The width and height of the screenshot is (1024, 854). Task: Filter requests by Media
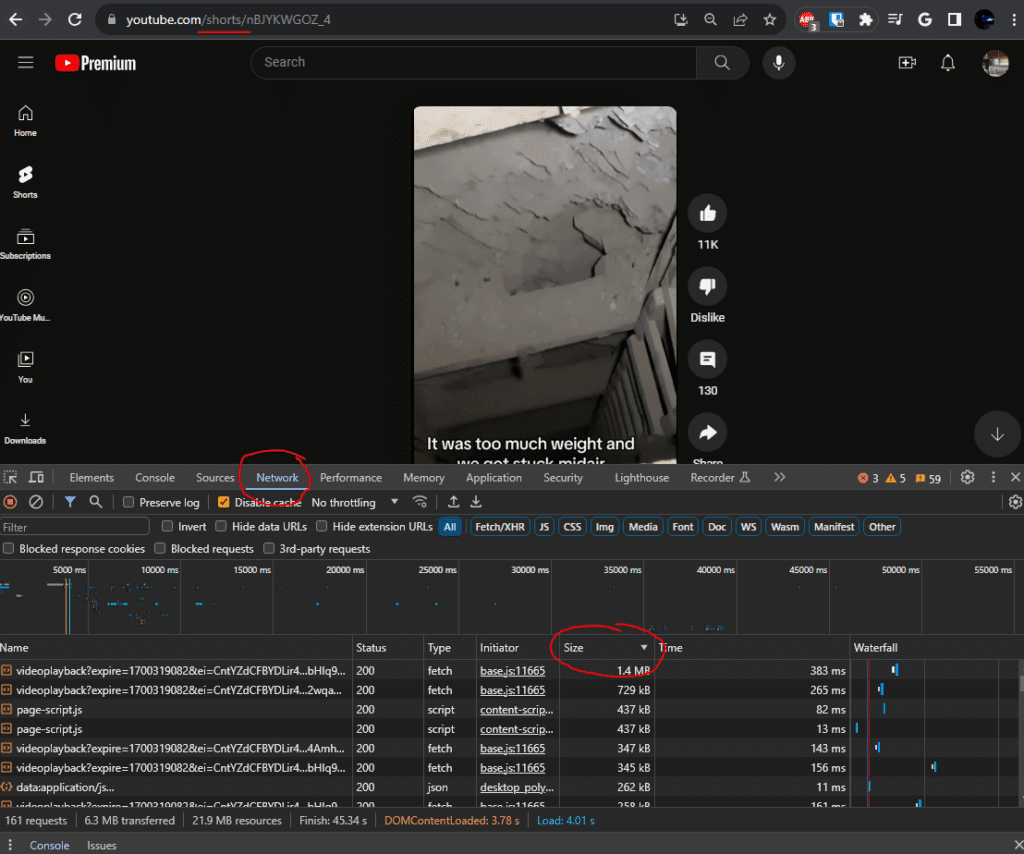(x=643, y=527)
